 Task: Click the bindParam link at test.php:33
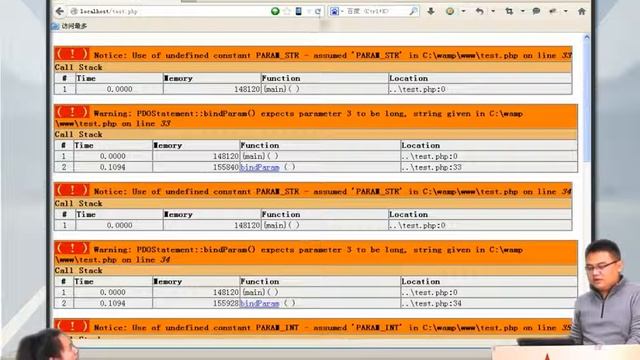[x=260, y=167]
